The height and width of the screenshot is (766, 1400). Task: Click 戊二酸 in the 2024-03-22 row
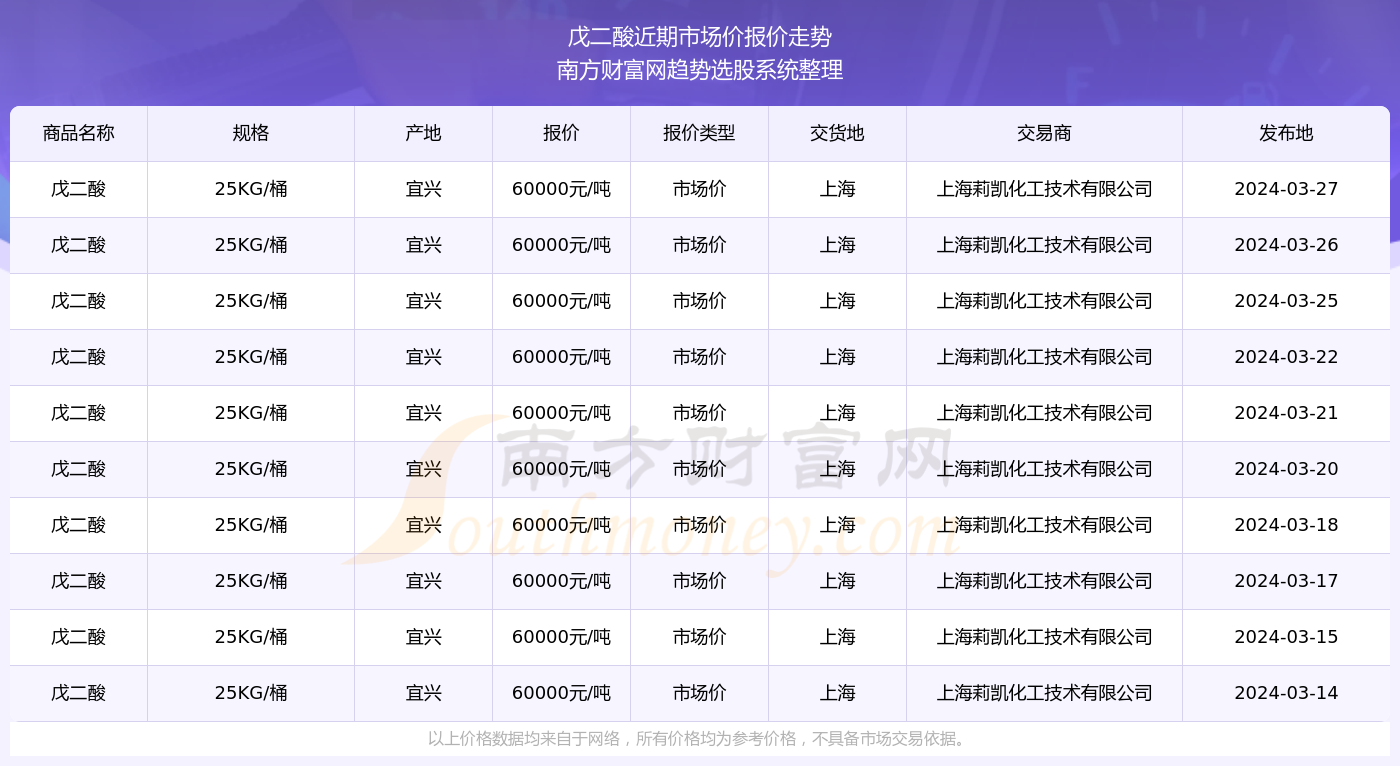[79, 357]
